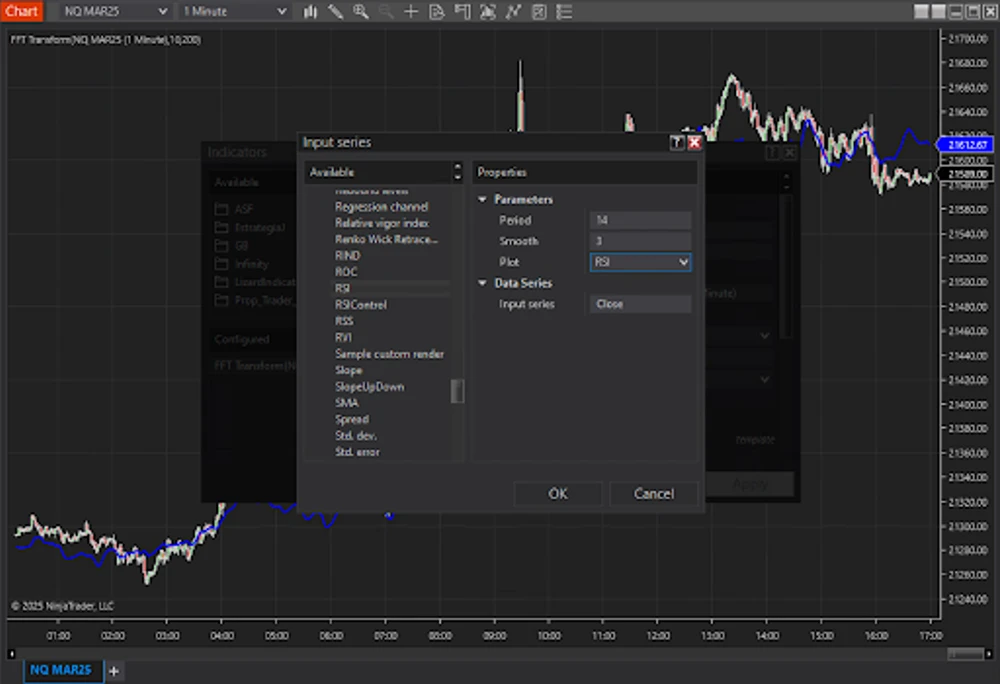Click OK in Input series dialog
The height and width of the screenshot is (684, 1000).
point(558,493)
